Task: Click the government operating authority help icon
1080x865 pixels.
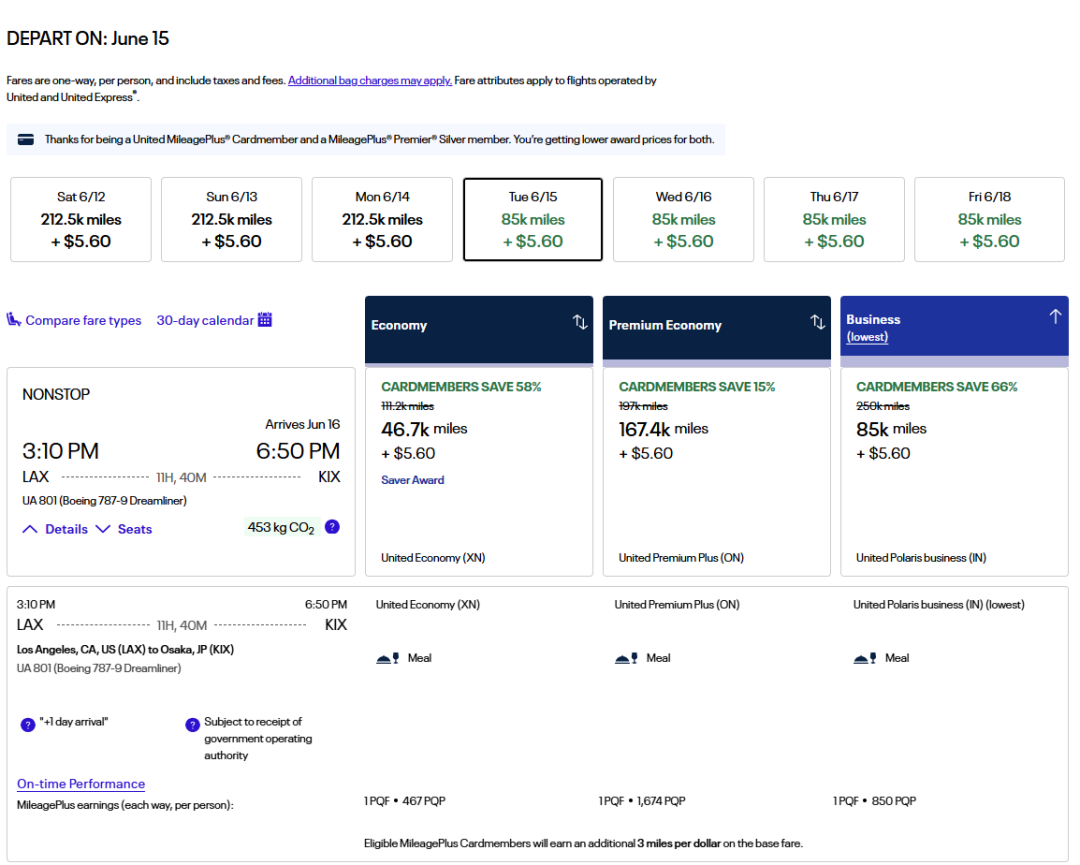Action: tap(192, 725)
